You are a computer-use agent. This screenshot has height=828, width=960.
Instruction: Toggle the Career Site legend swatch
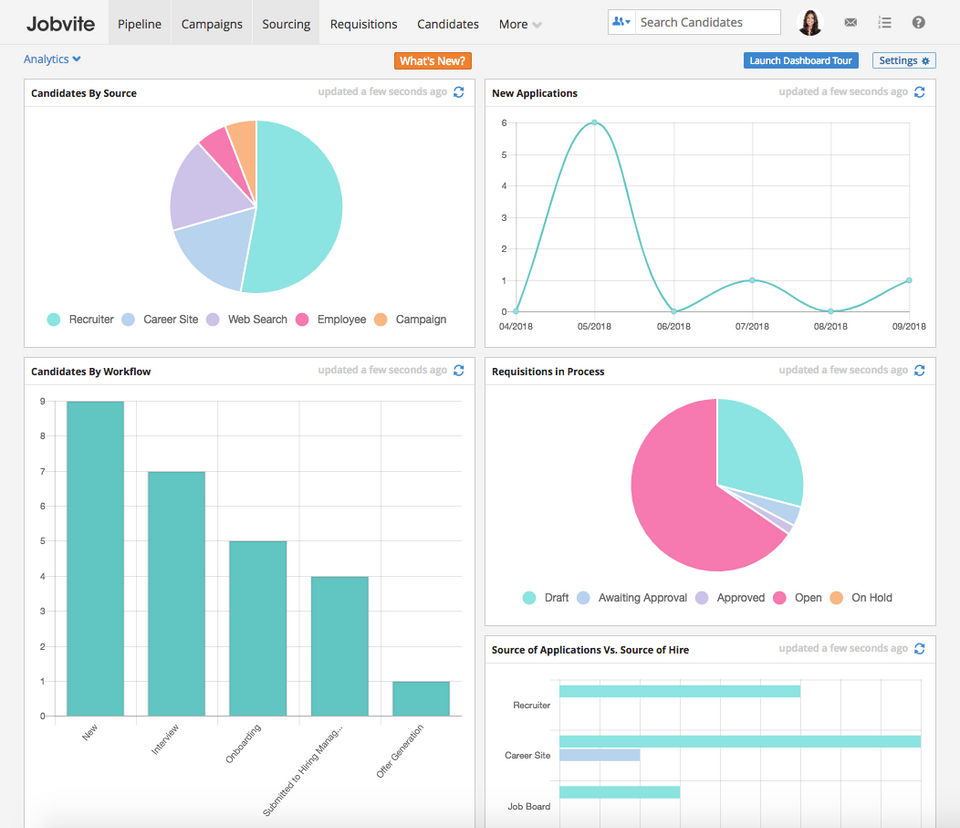pyautogui.click(x=128, y=319)
